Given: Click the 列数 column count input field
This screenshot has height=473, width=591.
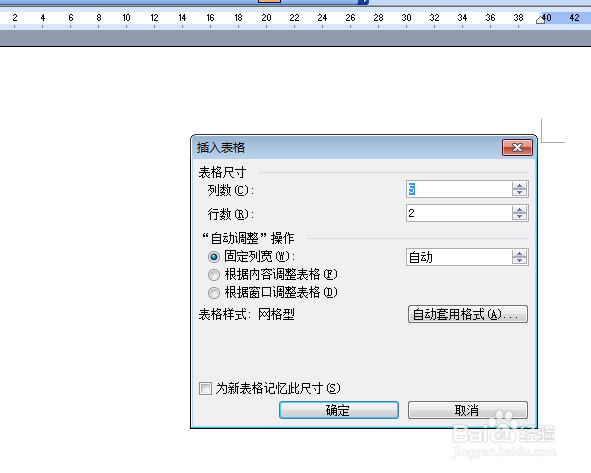Looking at the screenshot, I should tap(459, 189).
